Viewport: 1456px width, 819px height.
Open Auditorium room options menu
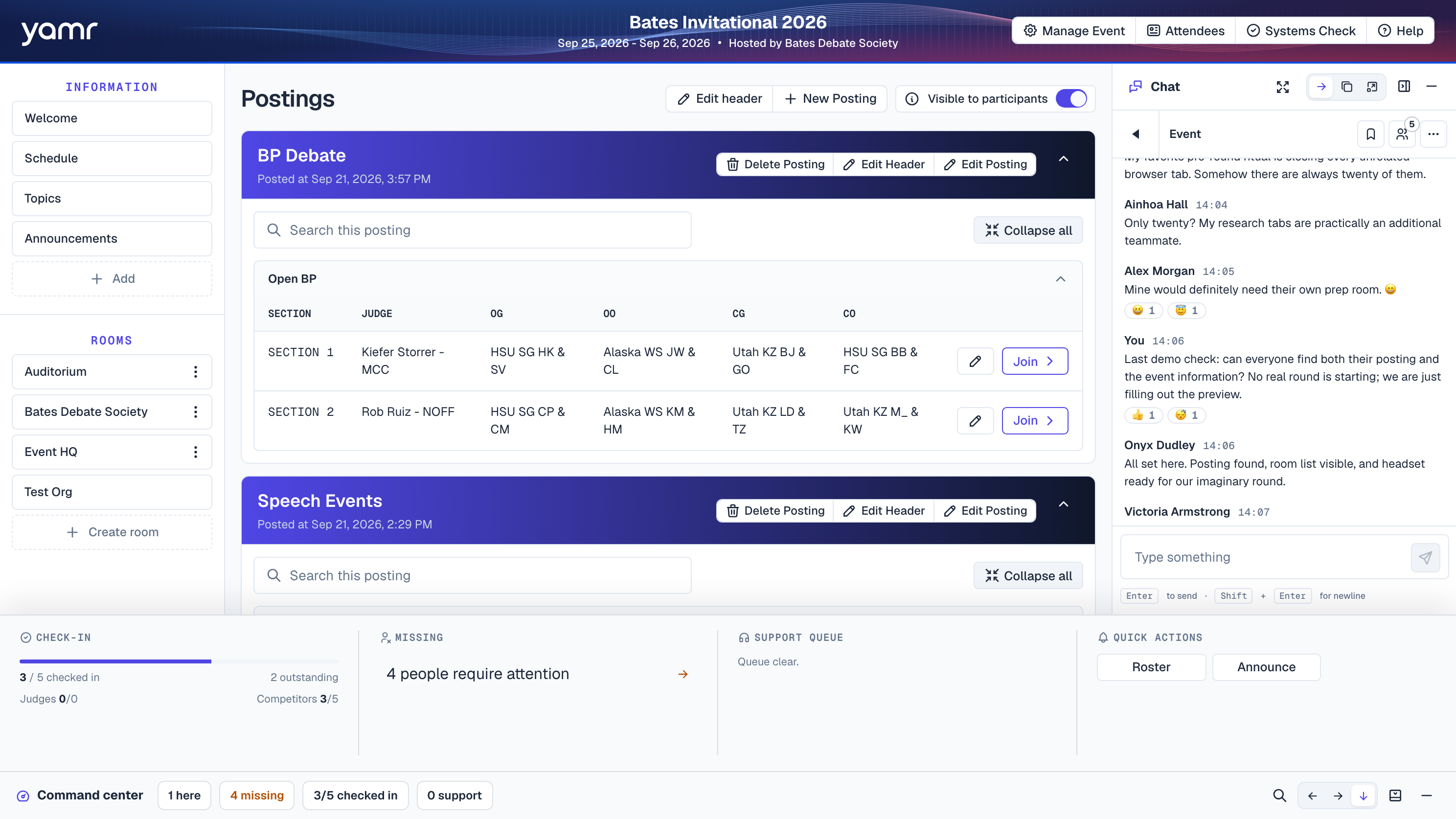tap(196, 372)
